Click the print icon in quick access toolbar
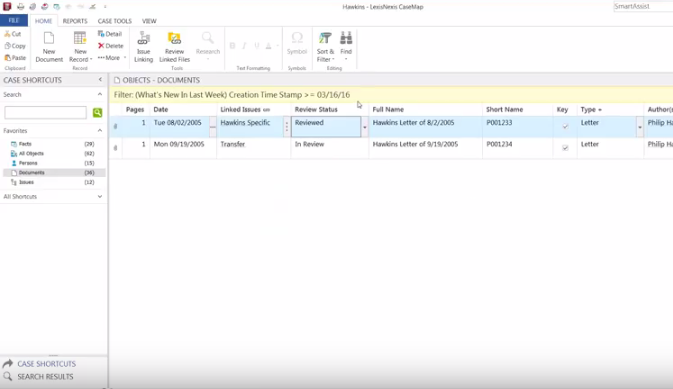Screen dimensions: 673x389 coord(21,6)
